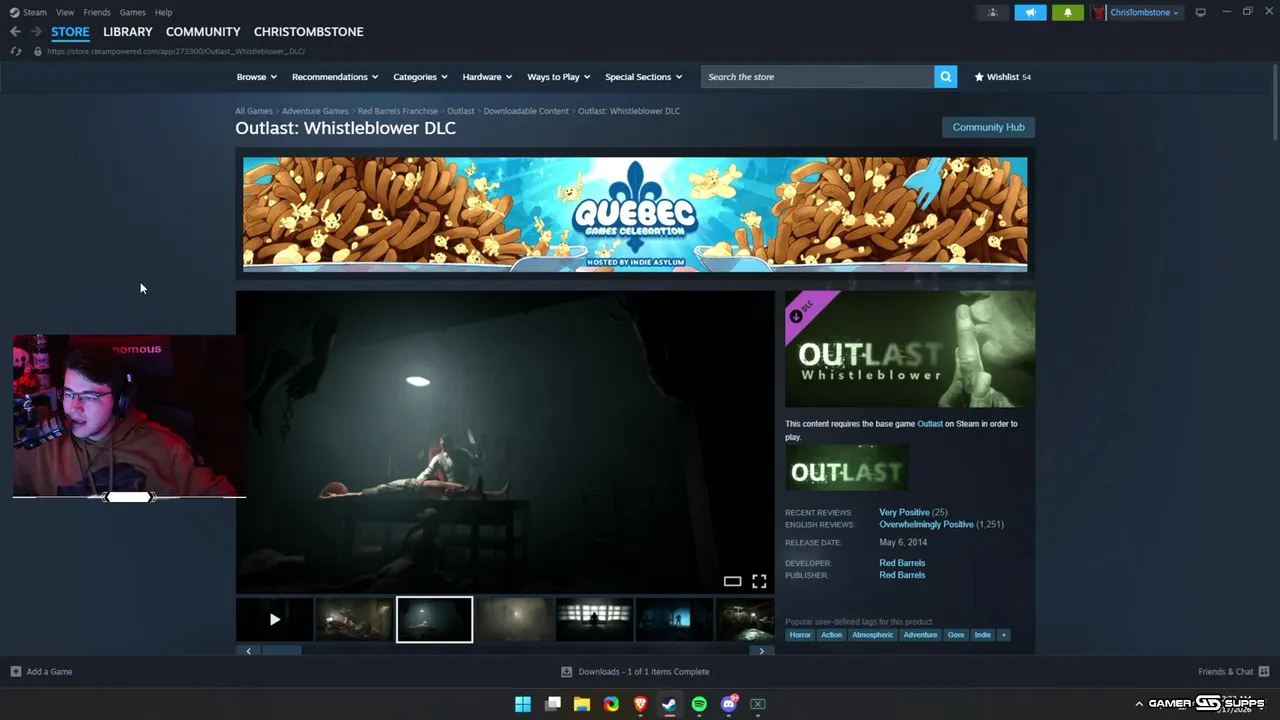Click the All Games breadcrumb
Image resolution: width=1280 pixels, height=720 pixels.
tap(254, 111)
